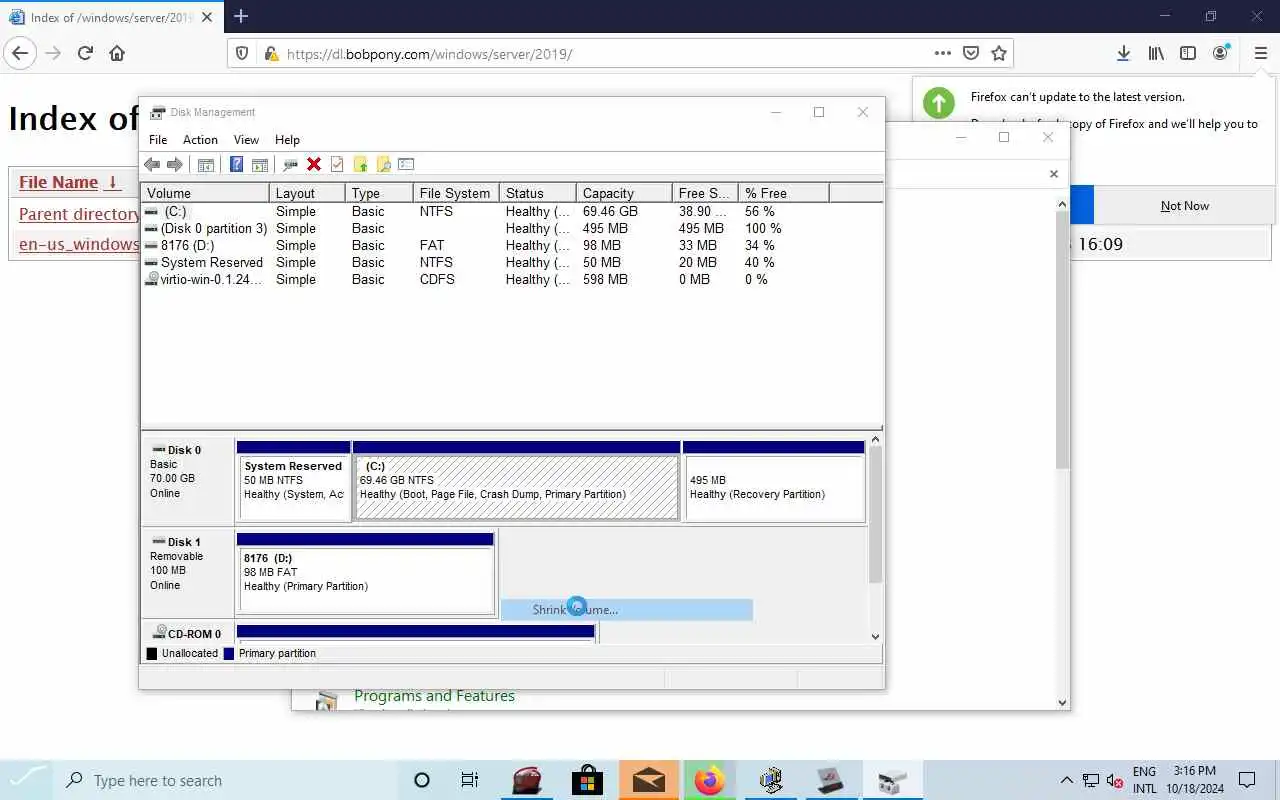Click the Firefox address bar URL
Image resolution: width=1280 pixels, height=800 pixels.
click(429, 54)
